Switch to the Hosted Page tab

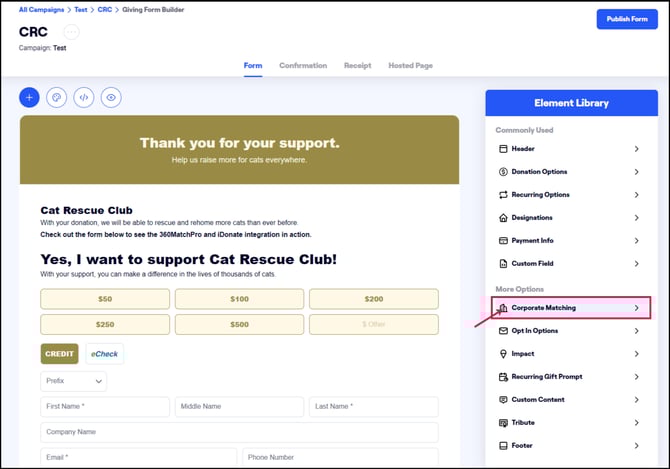(x=410, y=66)
